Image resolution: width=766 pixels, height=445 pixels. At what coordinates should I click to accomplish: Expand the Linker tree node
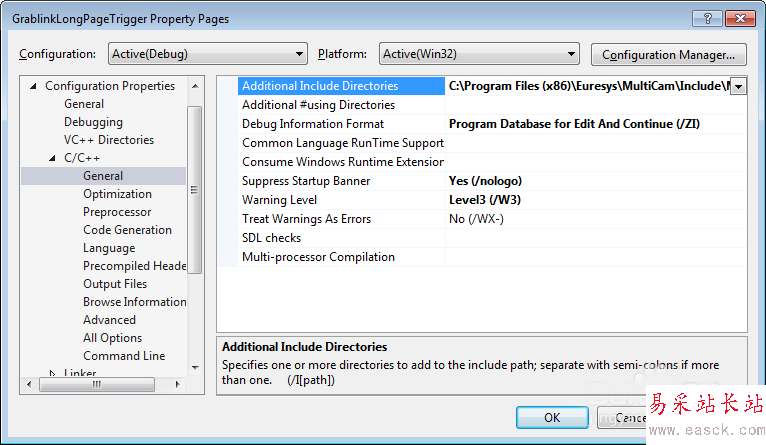pyautogui.click(x=54, y=374)
